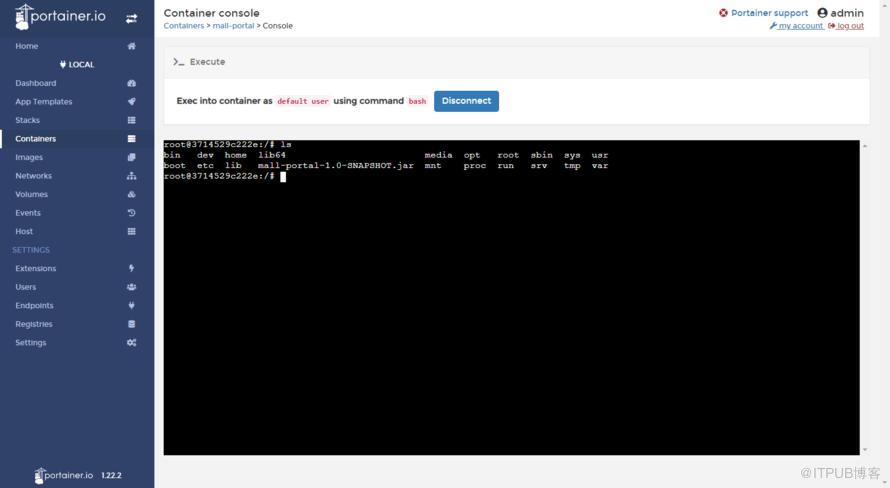Click the Home house icon
This screenshot has height=488, width=890.
click(x=132, y=46)
